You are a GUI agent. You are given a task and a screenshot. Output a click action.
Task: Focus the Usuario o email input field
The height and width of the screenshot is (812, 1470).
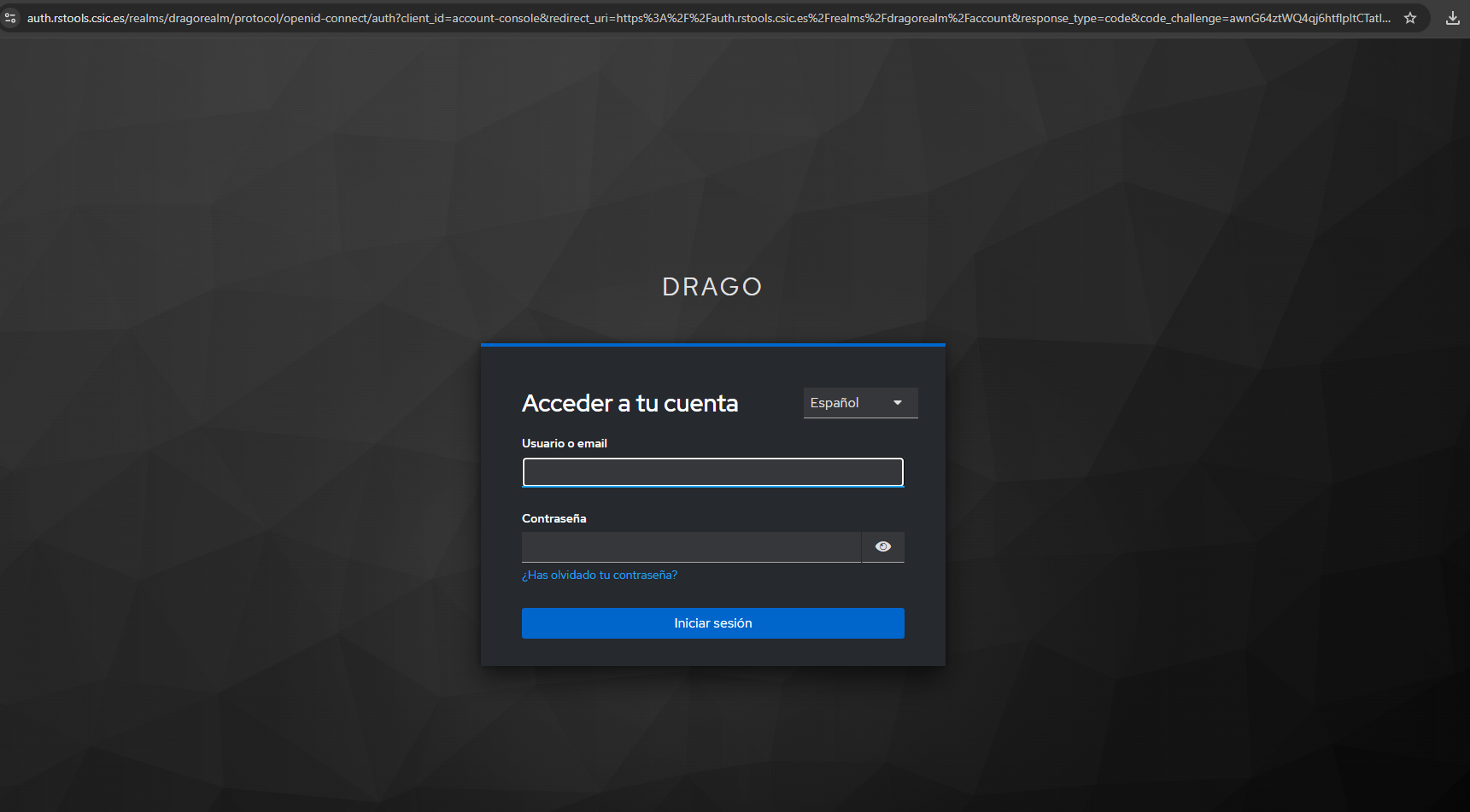[x=712, y=472]
